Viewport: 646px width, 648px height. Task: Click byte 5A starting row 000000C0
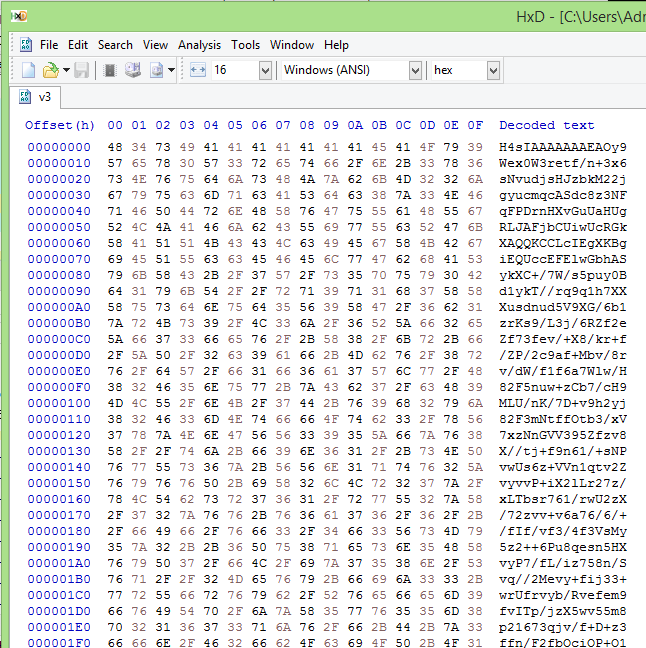coord(115,340)
